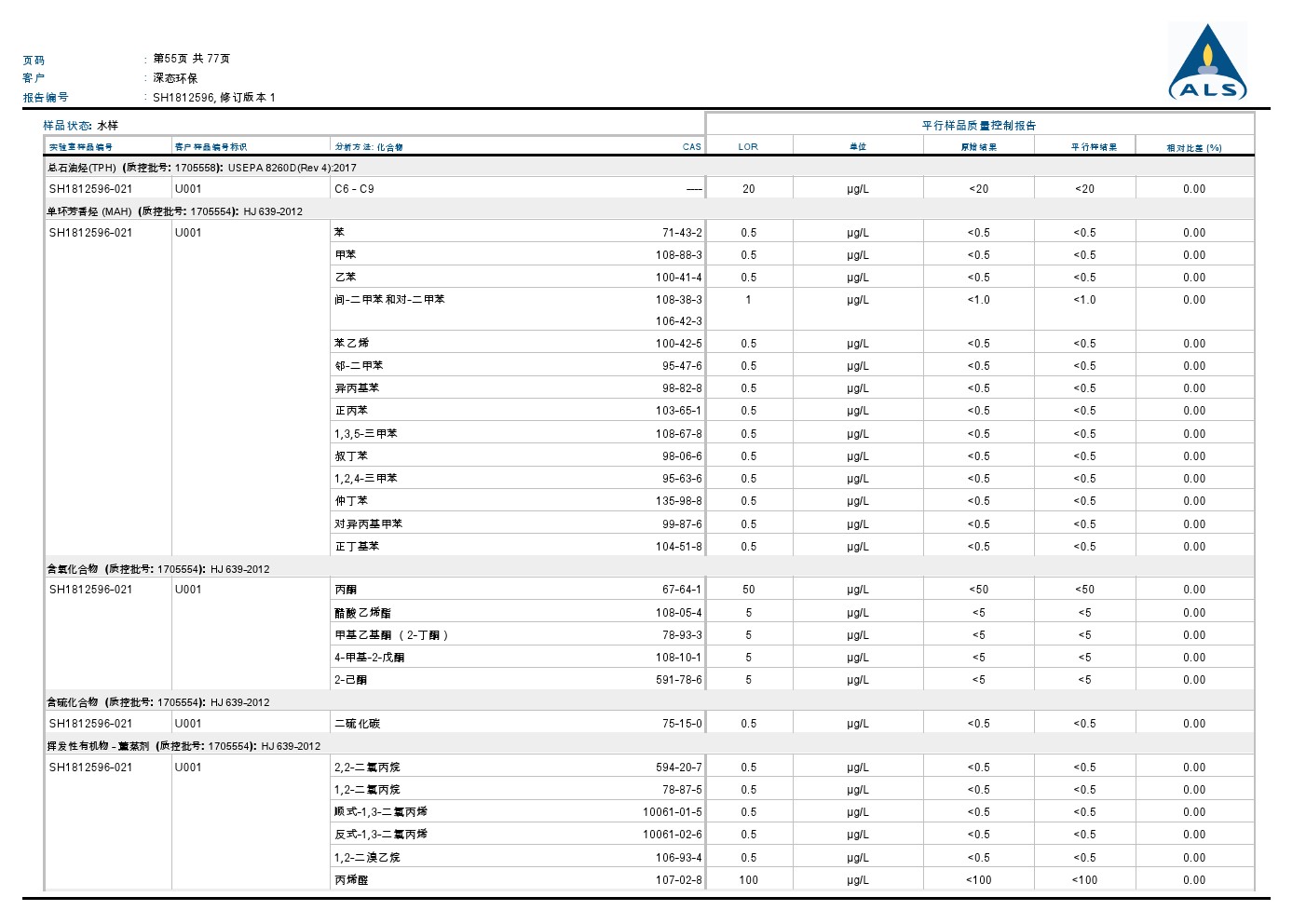This screenshot has width=1306, height=924.
Task: Click the 相对比差 (%) column header
Action: (x=1193, y=147)
